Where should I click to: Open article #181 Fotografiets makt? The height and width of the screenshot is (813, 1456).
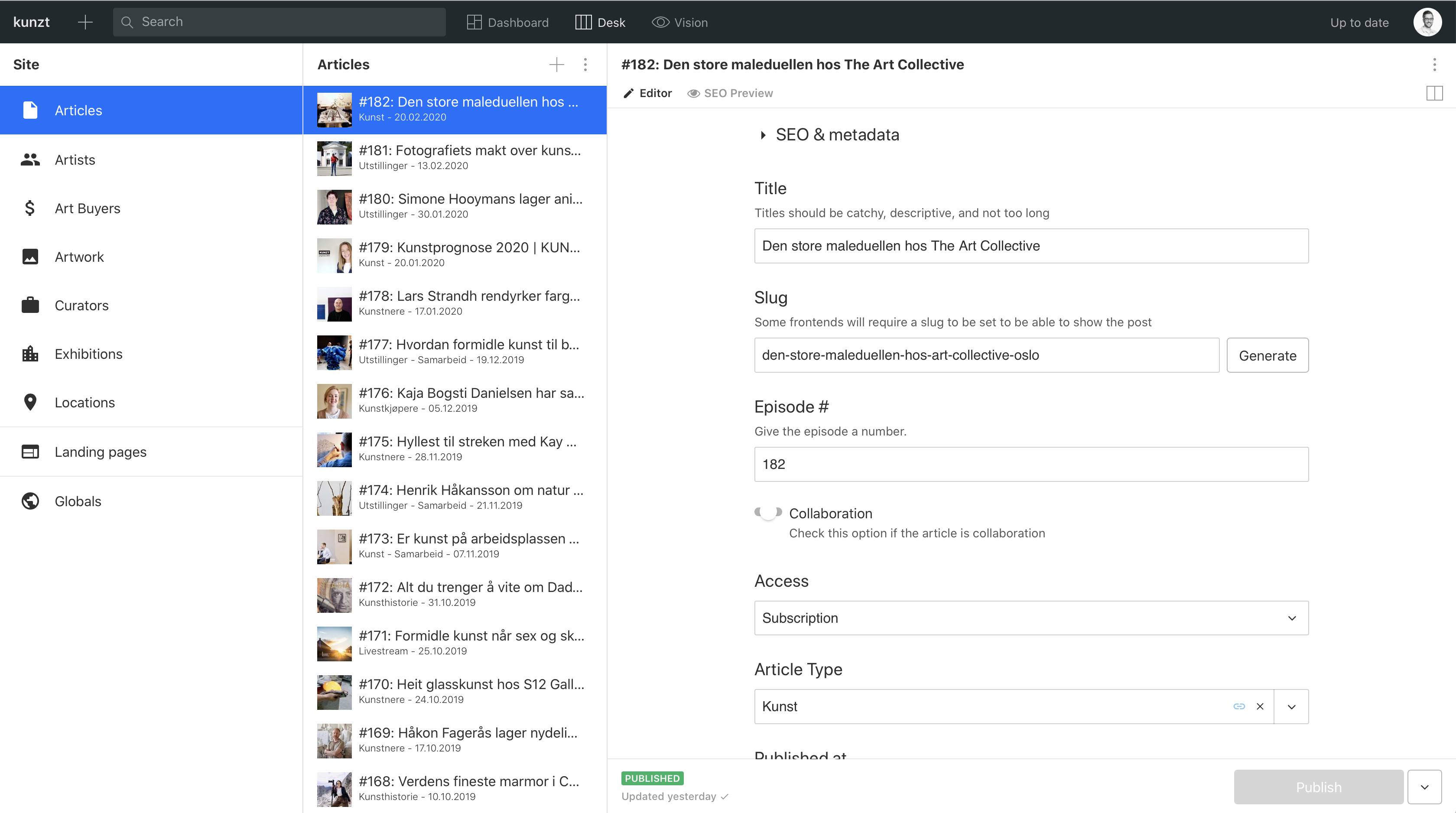tap(455, 158)
